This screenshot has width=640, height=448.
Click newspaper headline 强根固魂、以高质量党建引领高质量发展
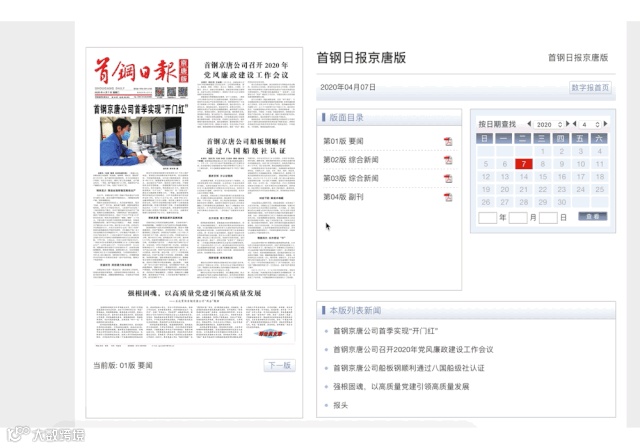click(194, 293)
